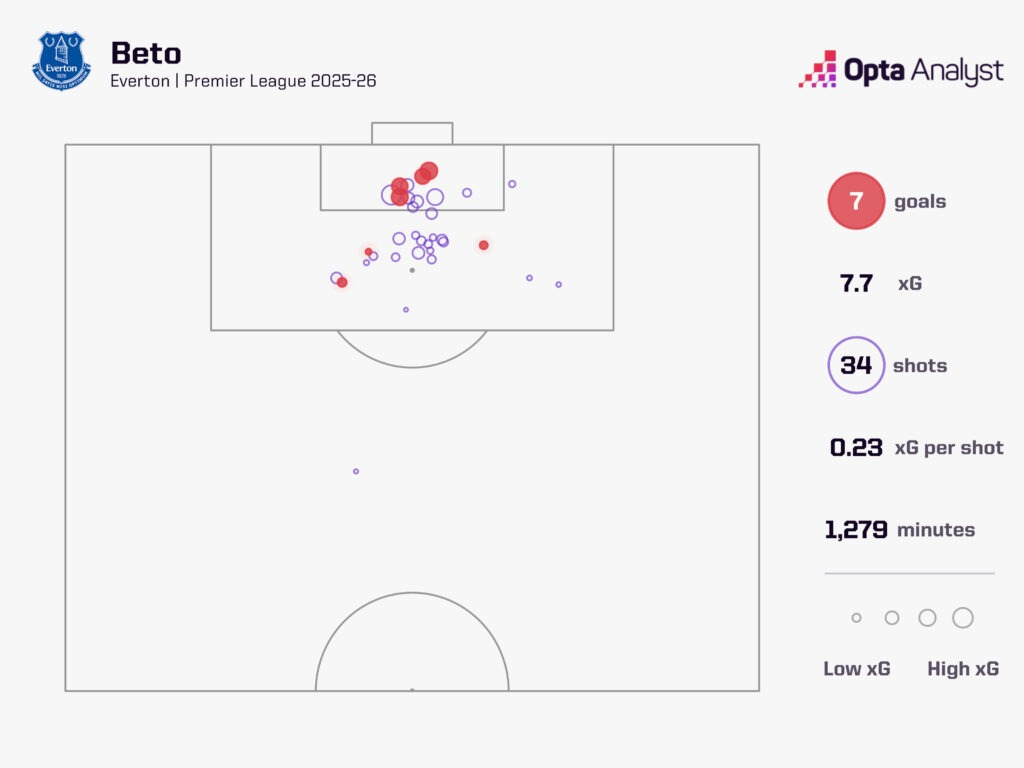Select the smallest legend circle for low xG
1024x768 pixels.
coord(856,618)
